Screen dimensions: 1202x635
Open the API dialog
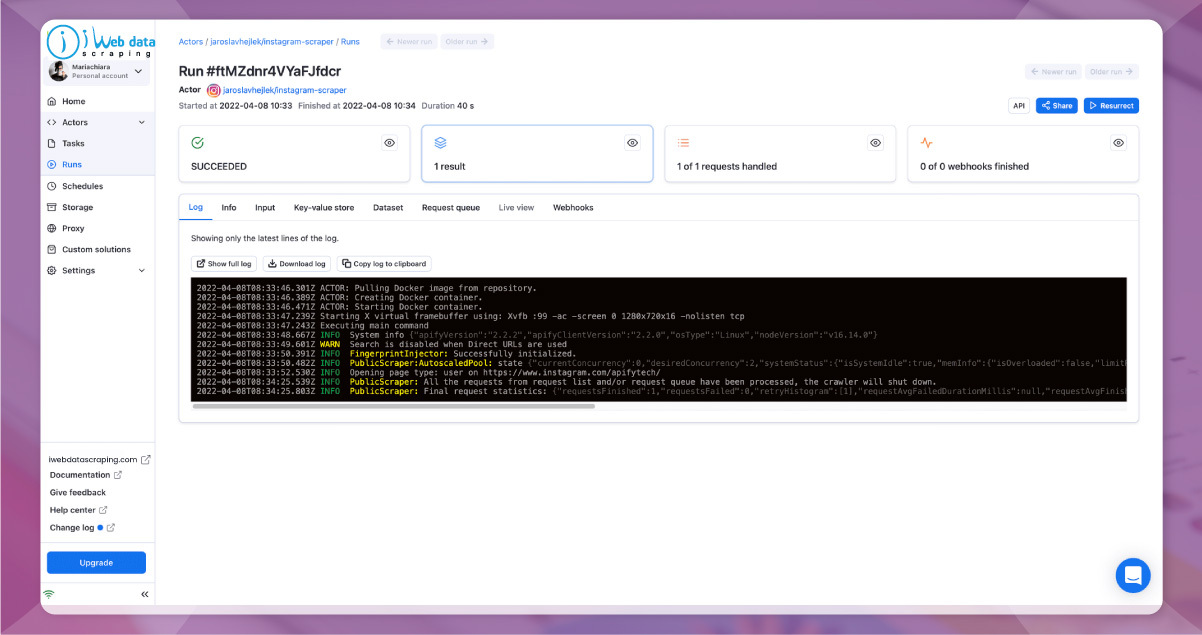pos(1018,105)
